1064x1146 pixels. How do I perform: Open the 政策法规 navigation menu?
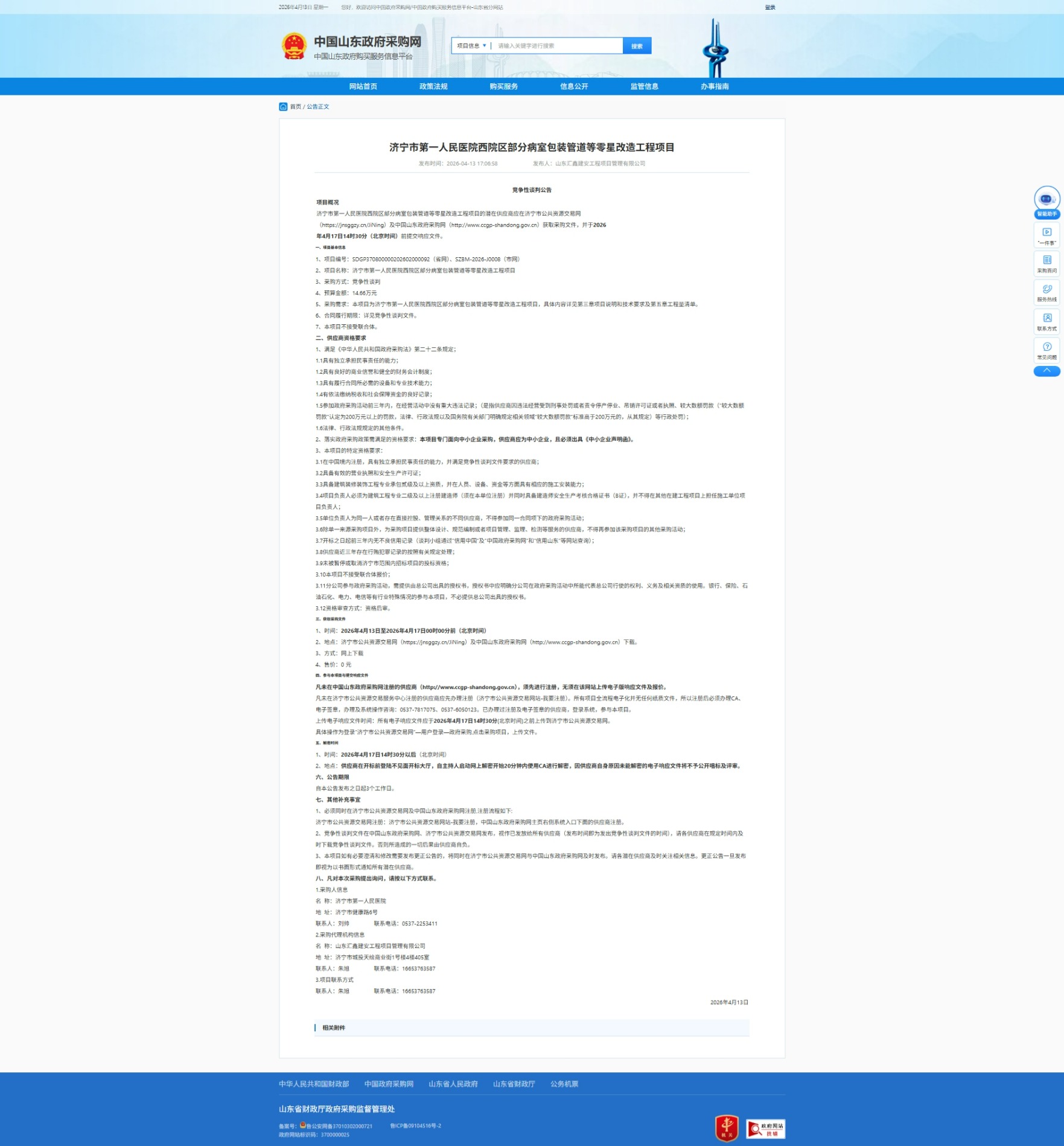coord(433,86)
